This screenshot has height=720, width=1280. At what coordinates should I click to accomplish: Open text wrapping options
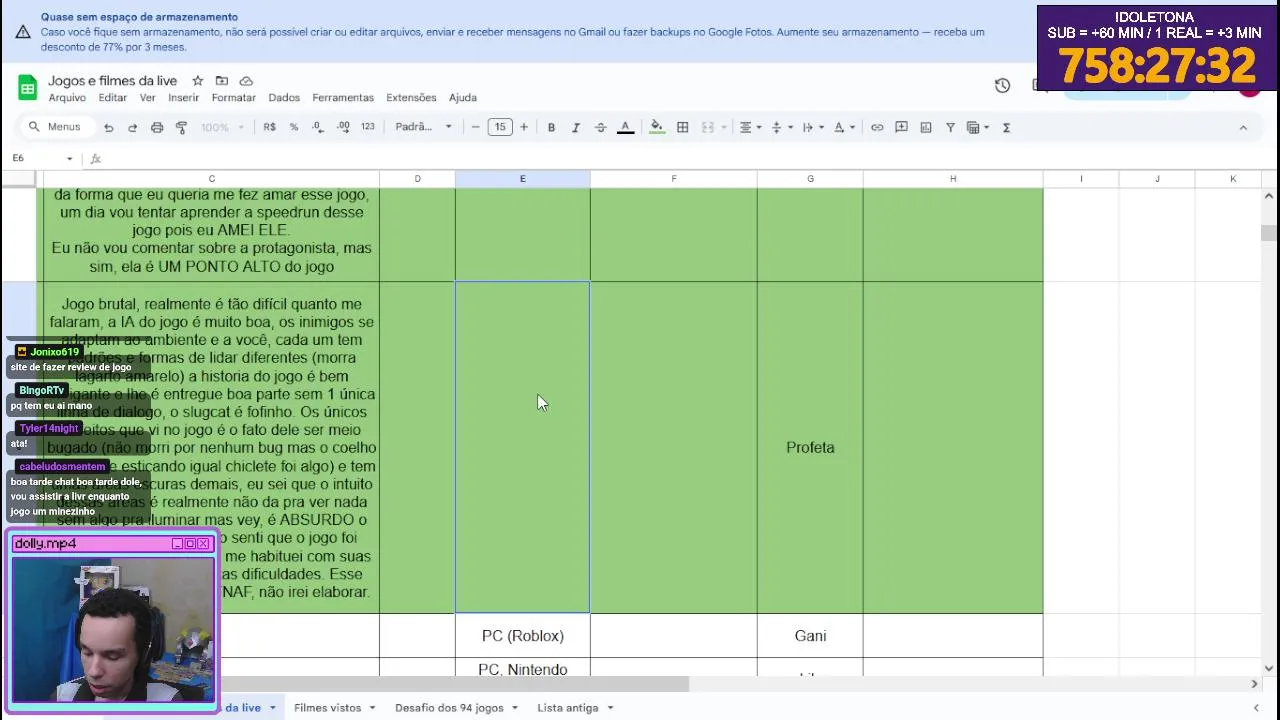tap(812, 127)
